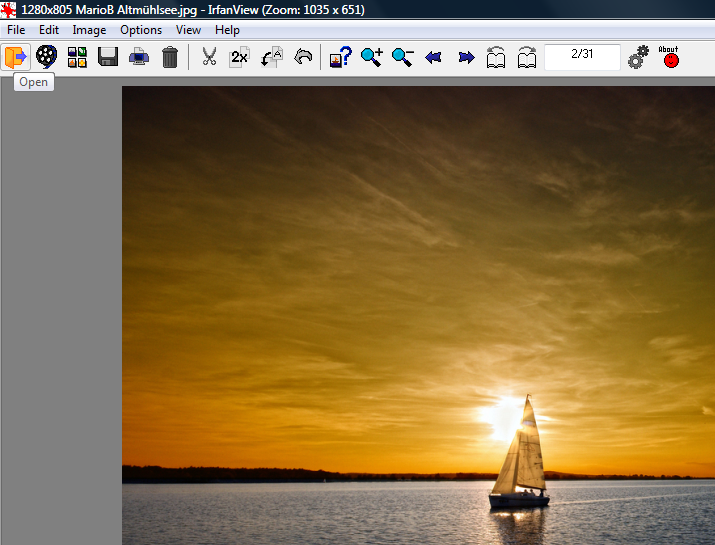Screen dimensions: 715x545
Task: Click the 2/31 image counter field
Action: click(x=582, y=56)
